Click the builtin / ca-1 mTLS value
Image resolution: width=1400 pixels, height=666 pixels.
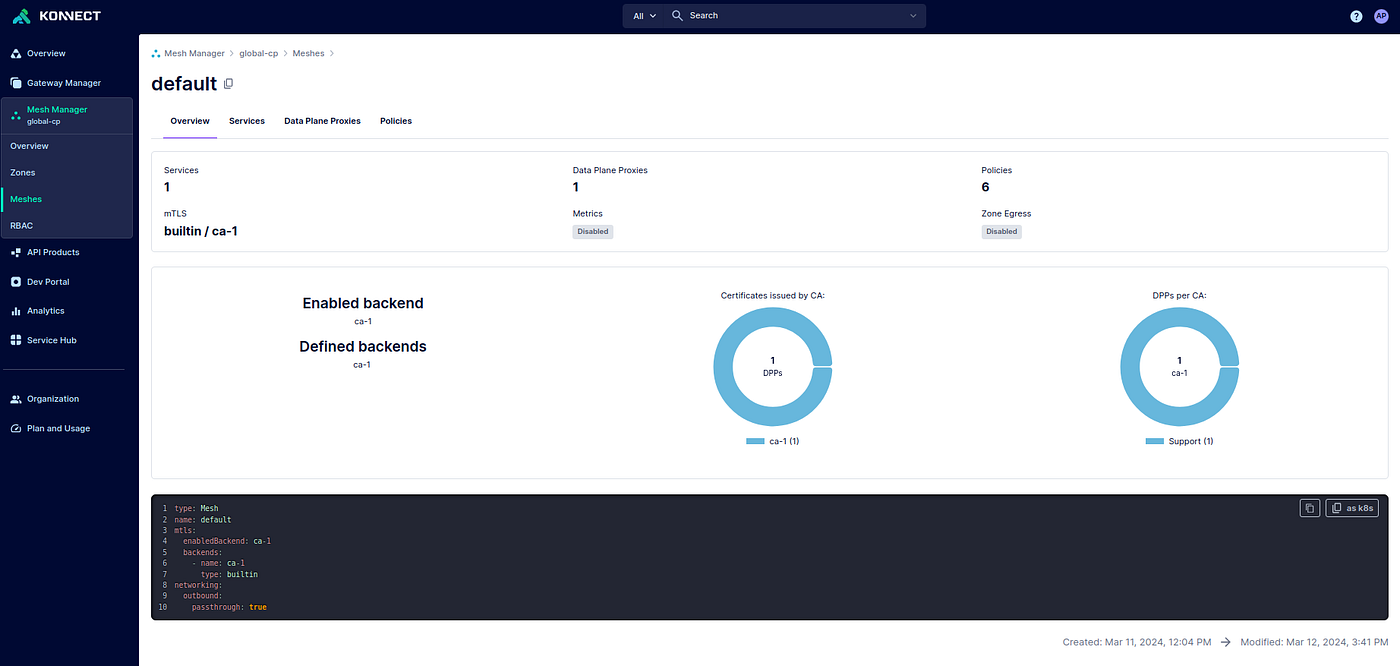point(201,231)
